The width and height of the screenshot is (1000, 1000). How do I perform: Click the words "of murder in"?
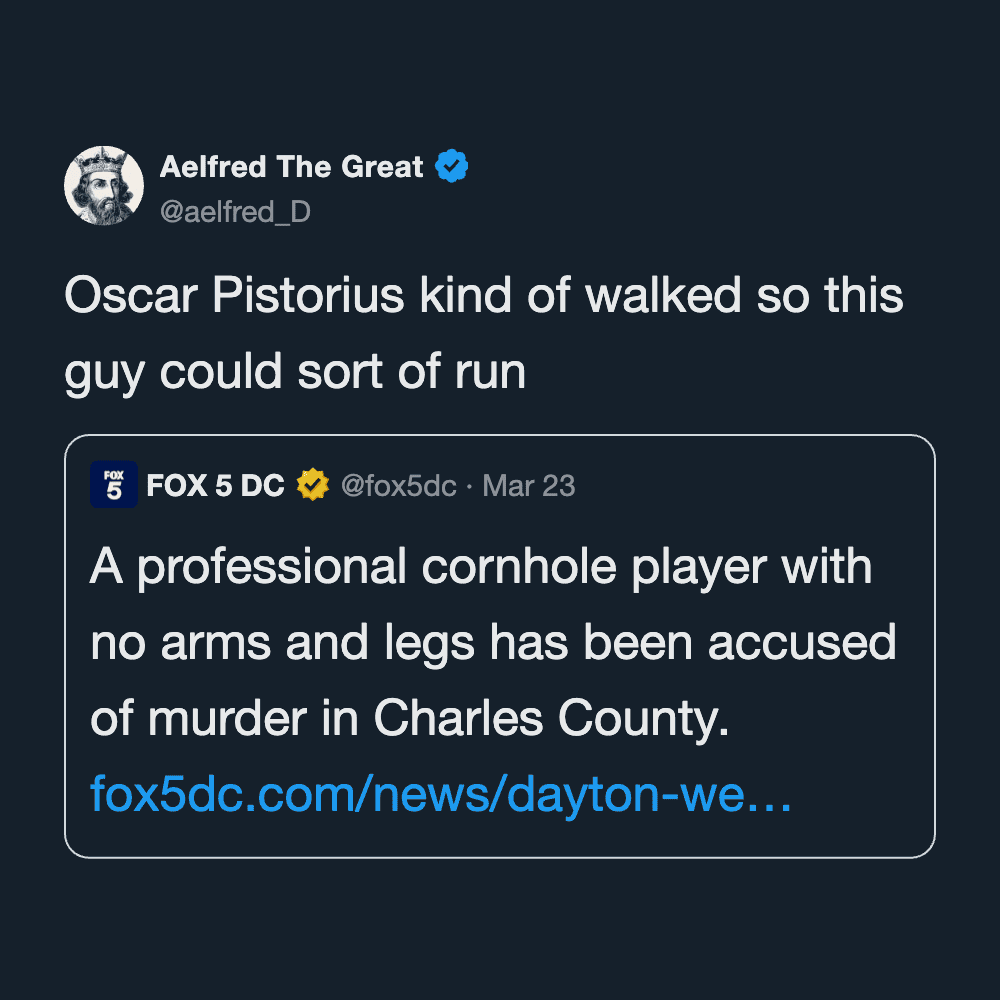click(x=226, y=718)
